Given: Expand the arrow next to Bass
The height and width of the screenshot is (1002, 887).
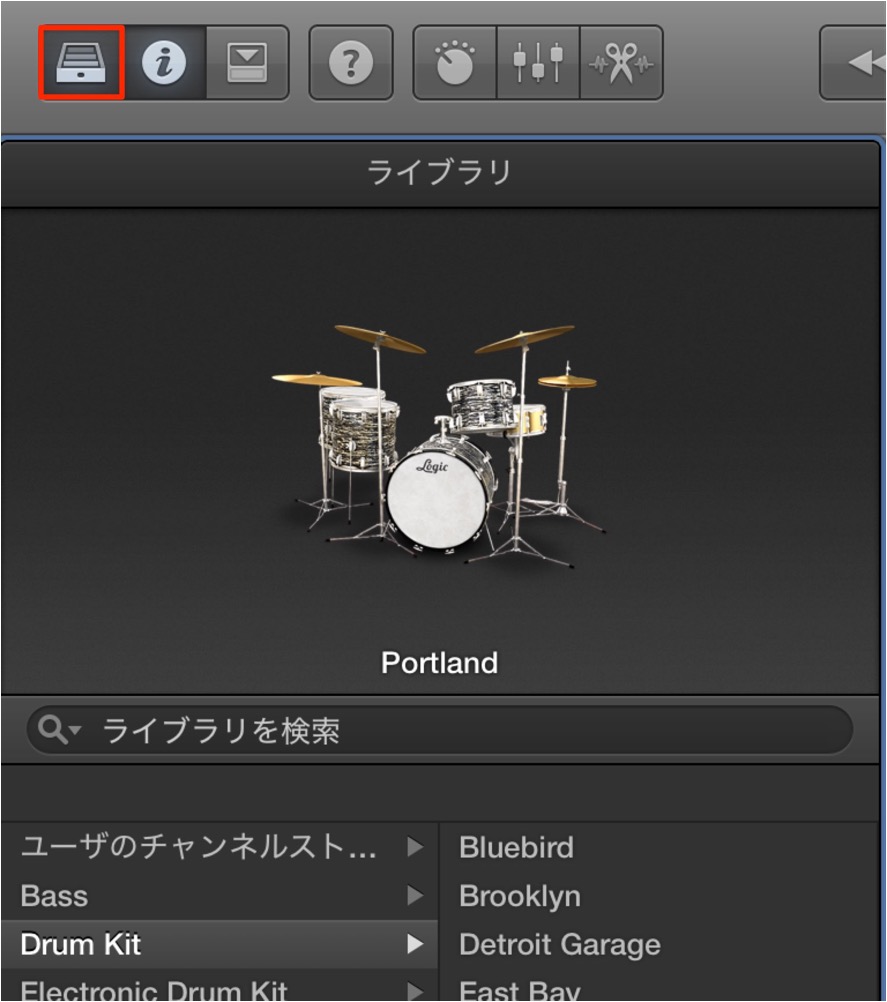Looking at the screenshot, I should pyautogui.click(x=415, y=895).
